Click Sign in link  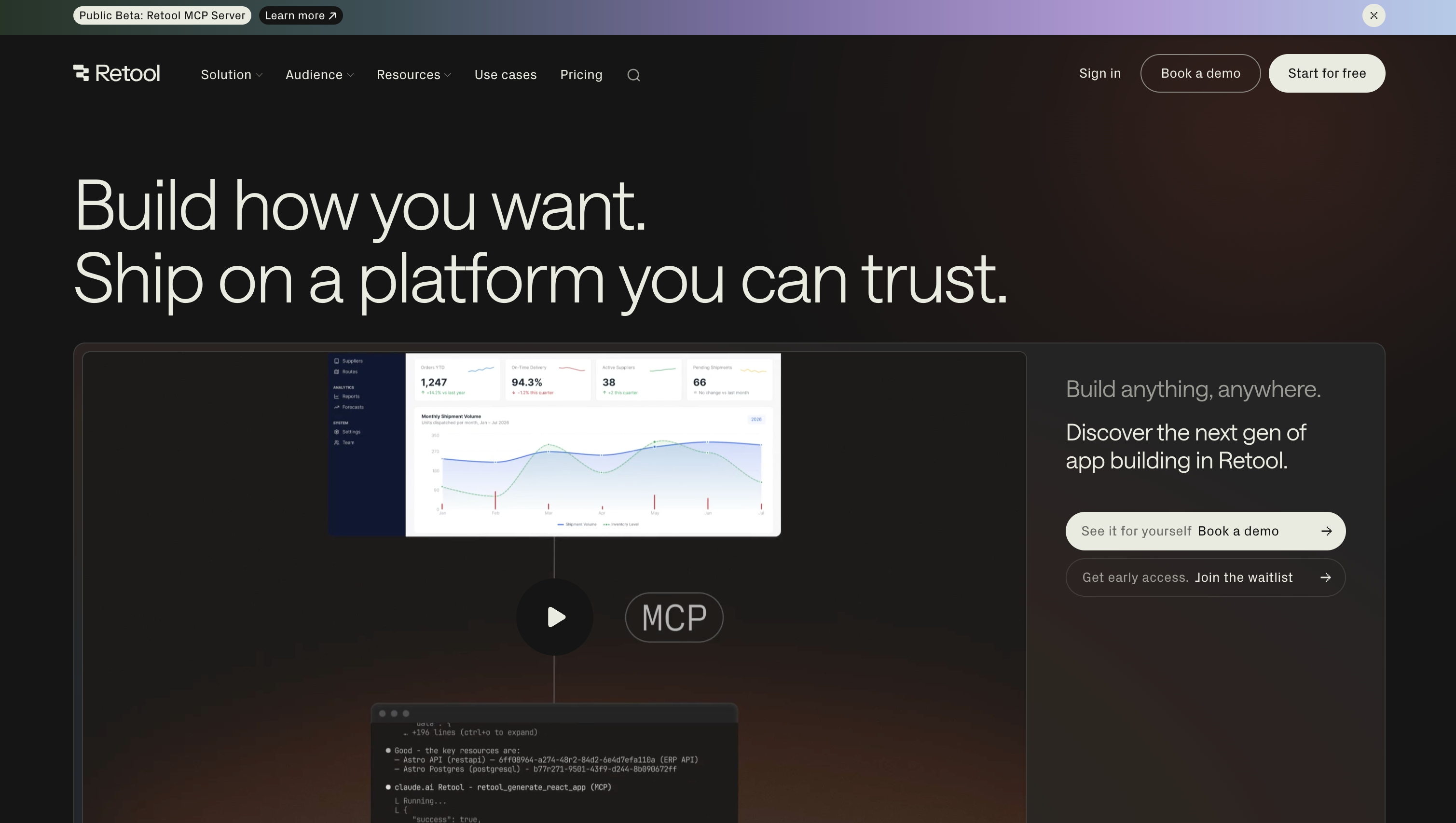1100,73
